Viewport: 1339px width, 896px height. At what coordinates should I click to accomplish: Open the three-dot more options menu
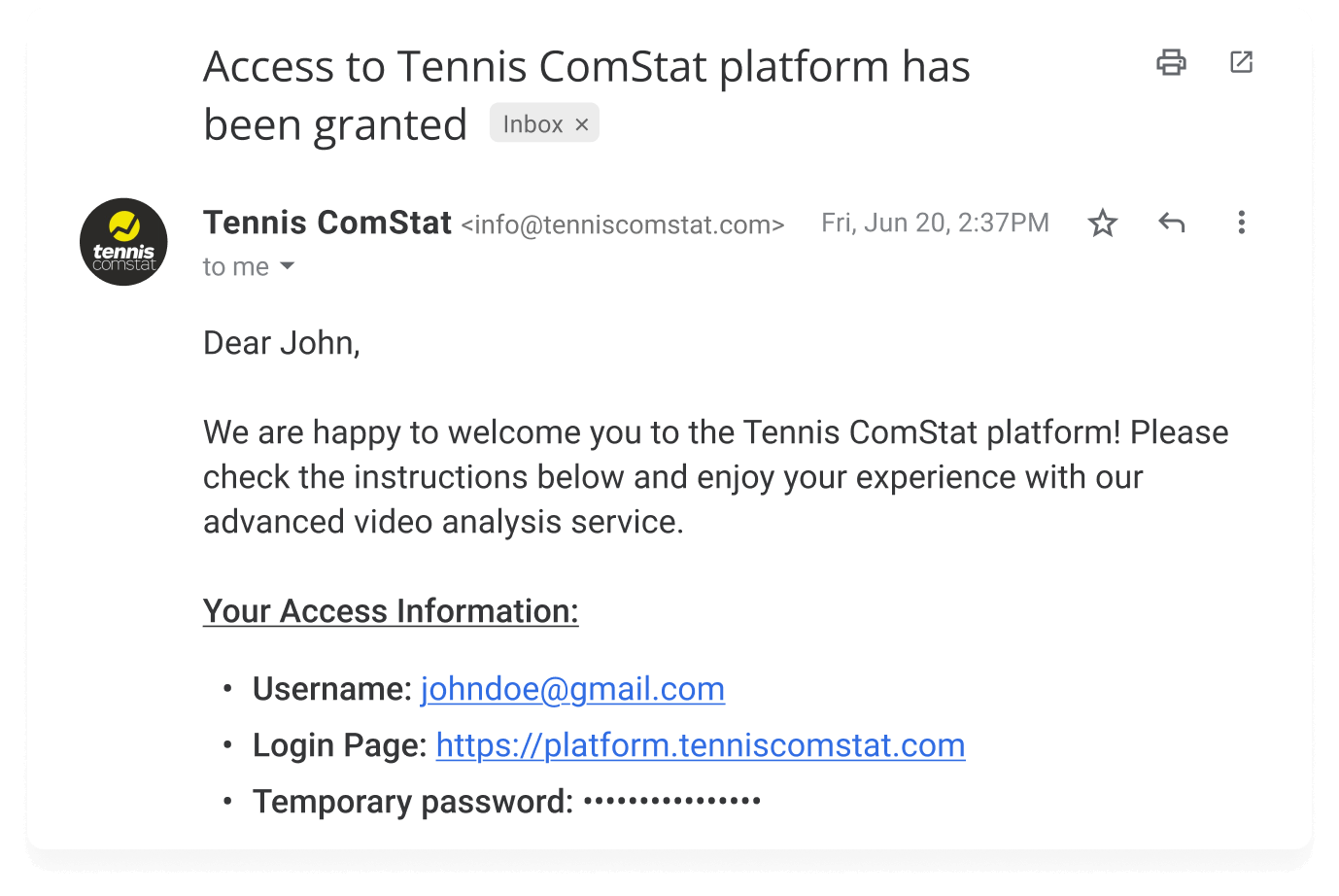pos(1241,223)
